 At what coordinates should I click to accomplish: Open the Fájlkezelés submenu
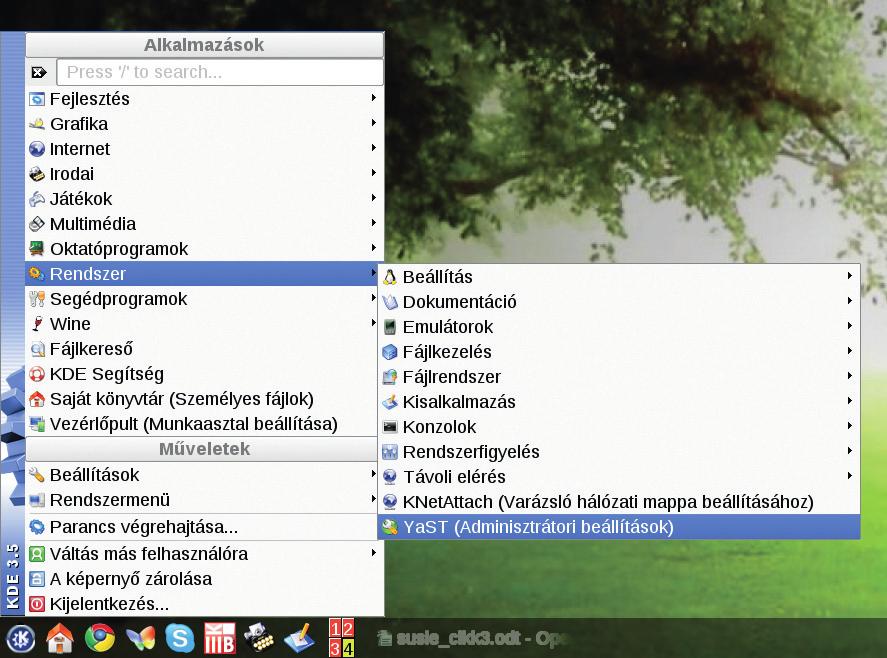point(619,351)
